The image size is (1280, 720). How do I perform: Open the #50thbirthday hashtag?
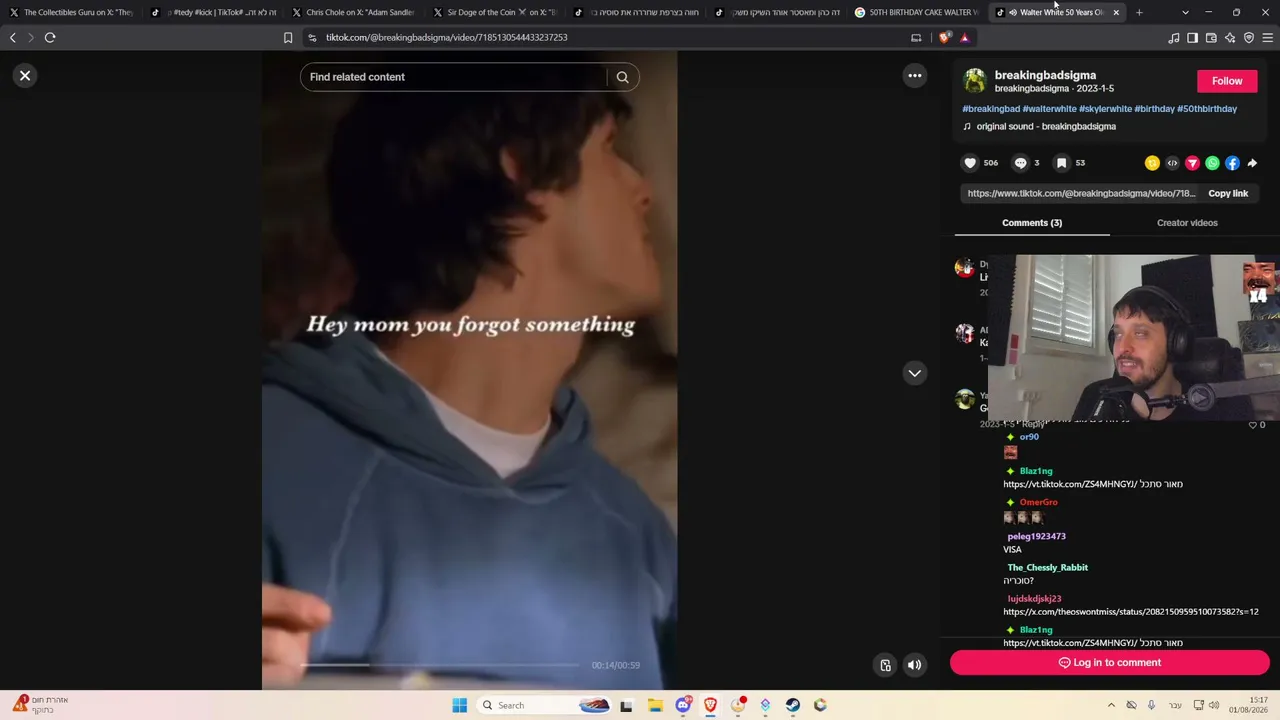[1207, 109]
